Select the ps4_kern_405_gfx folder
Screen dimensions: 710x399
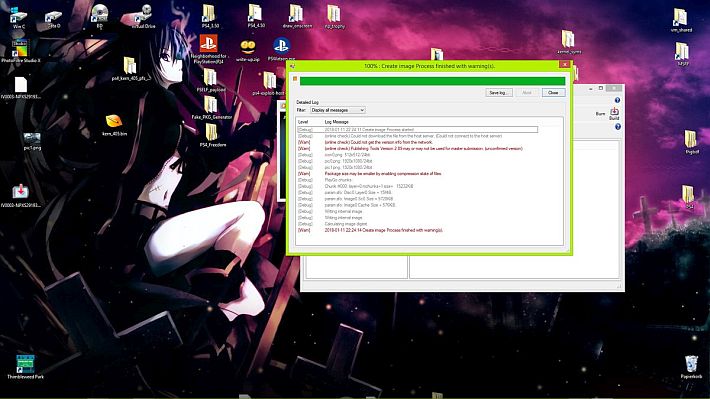[130, 69]
